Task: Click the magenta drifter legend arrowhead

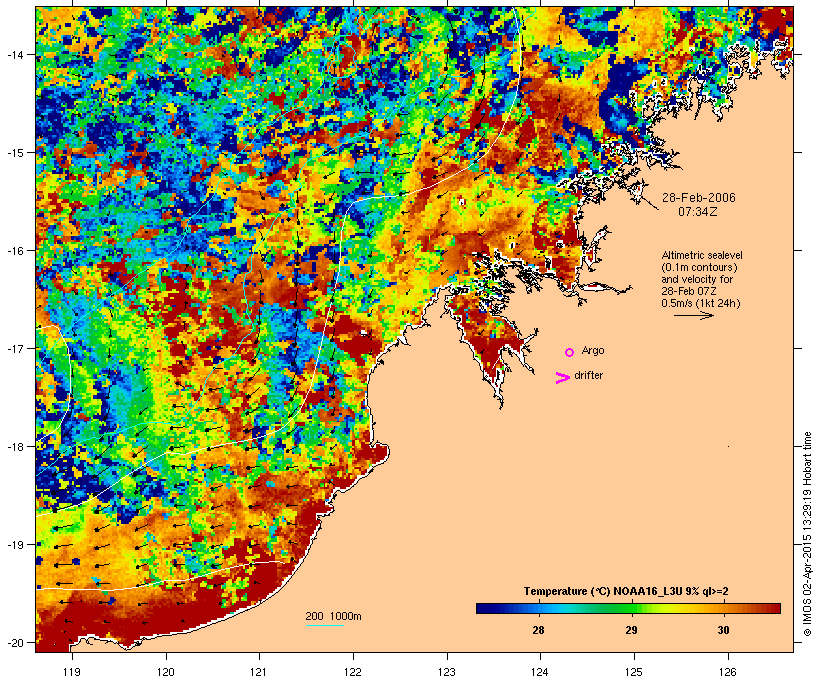Action: pos(563,378)
